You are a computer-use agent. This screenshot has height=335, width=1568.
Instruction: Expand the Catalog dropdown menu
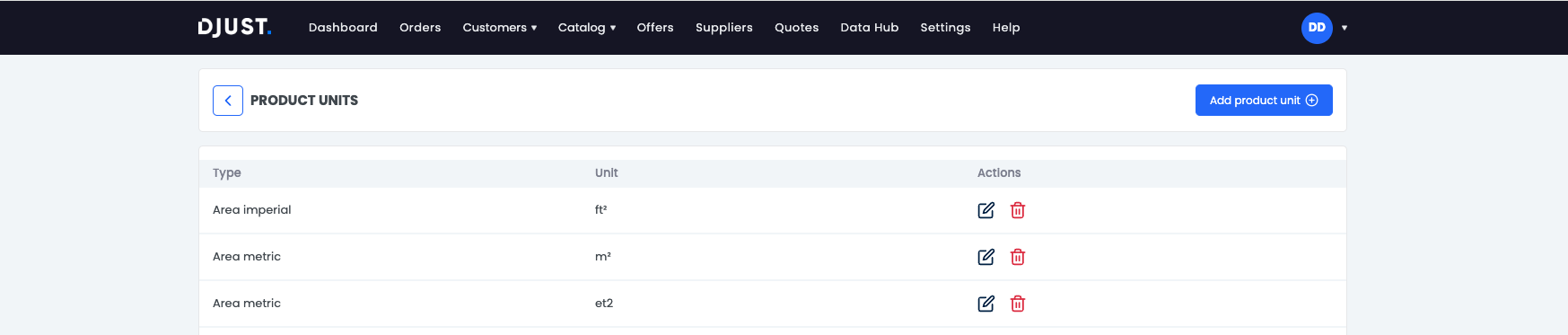[x=587, y=28]
